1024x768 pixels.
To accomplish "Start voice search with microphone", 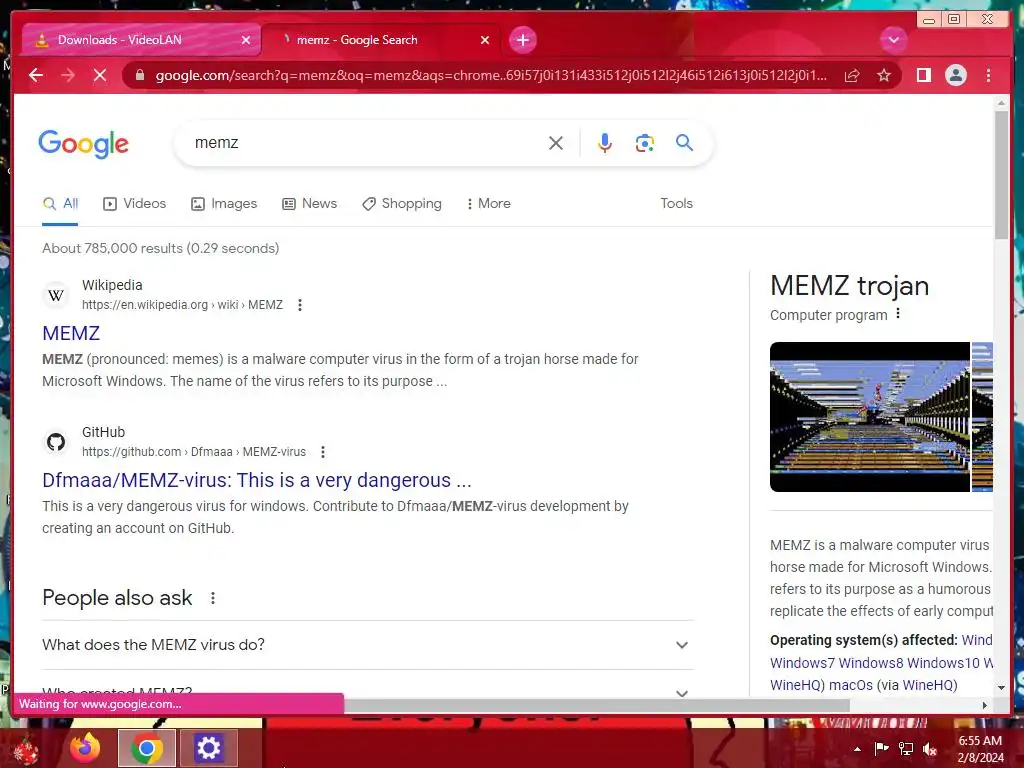I will [x=605, y=143].
